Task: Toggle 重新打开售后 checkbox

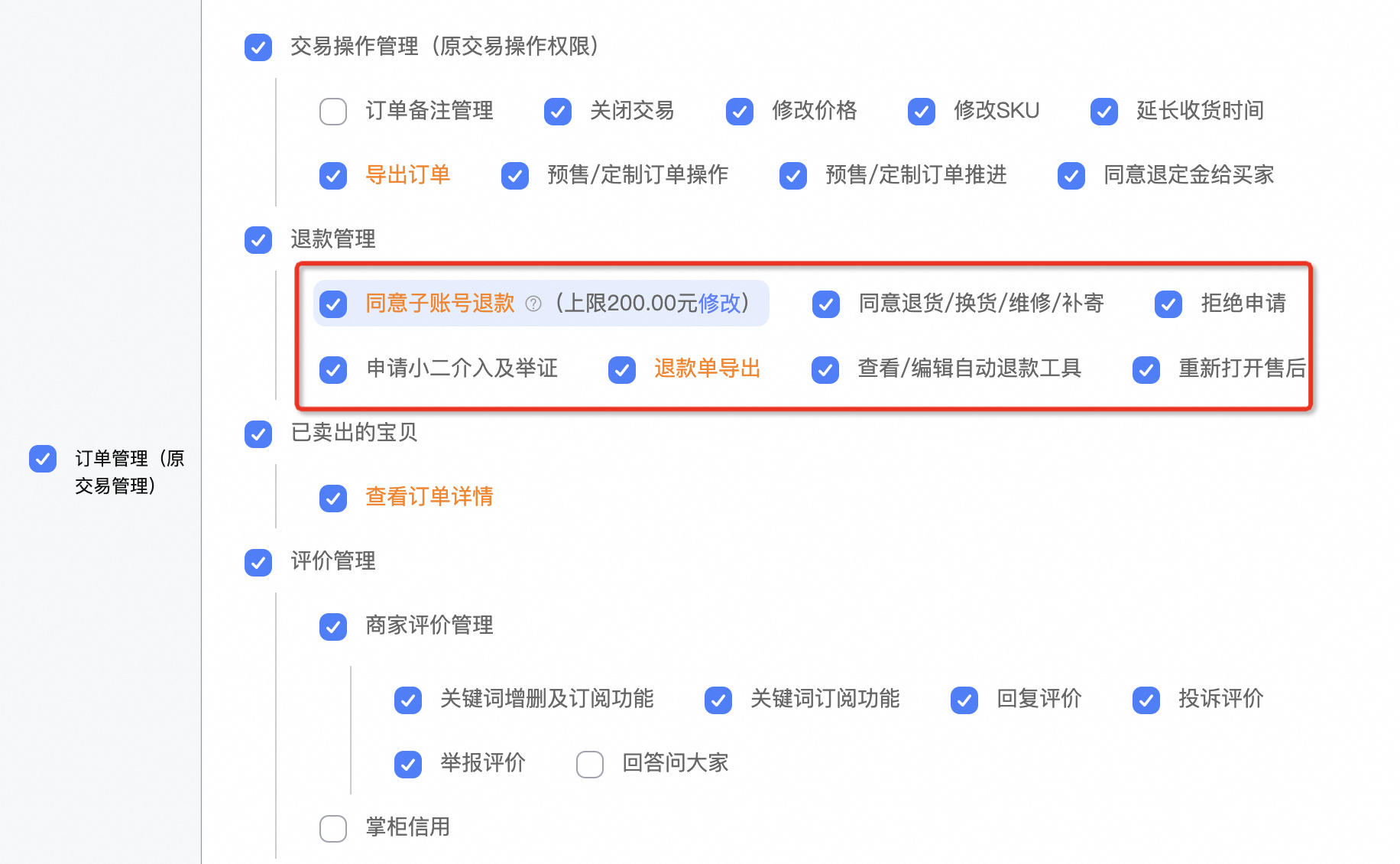Action: [x=1146, y=370]
